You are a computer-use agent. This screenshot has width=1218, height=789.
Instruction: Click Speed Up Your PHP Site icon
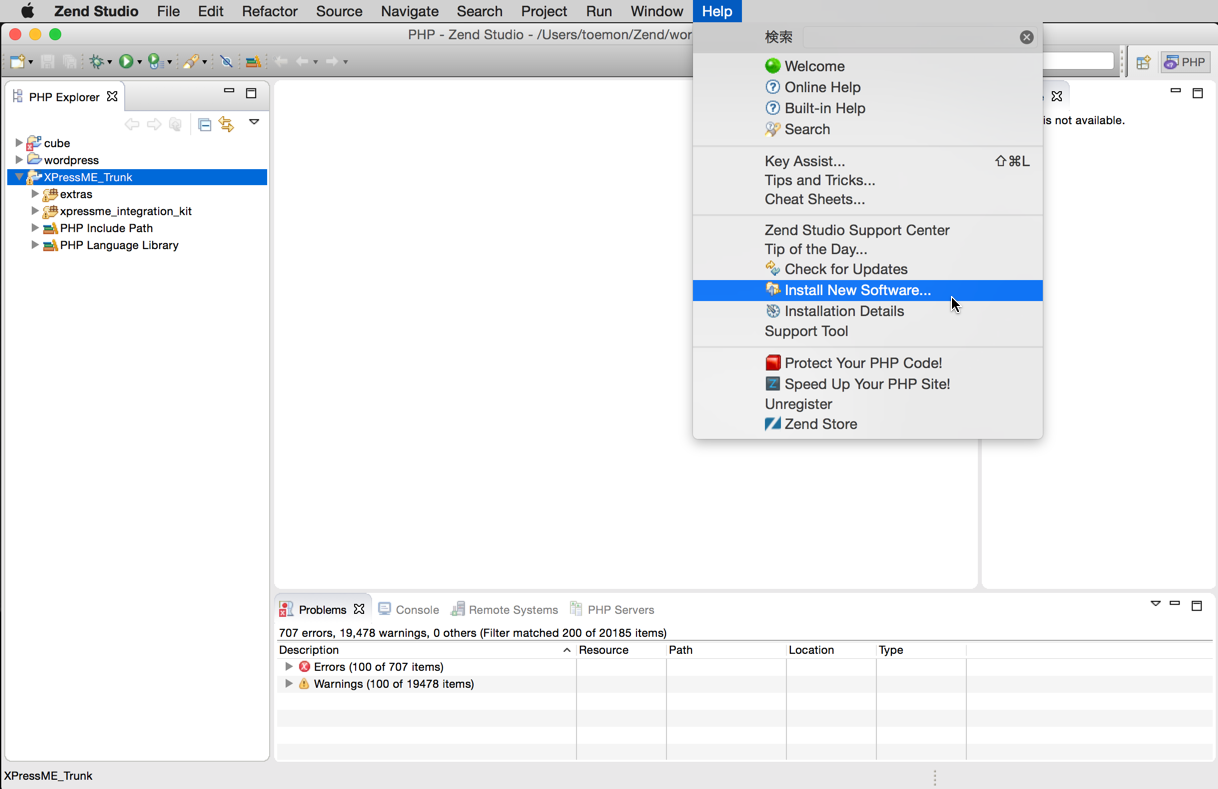click(x=772, y=384)
